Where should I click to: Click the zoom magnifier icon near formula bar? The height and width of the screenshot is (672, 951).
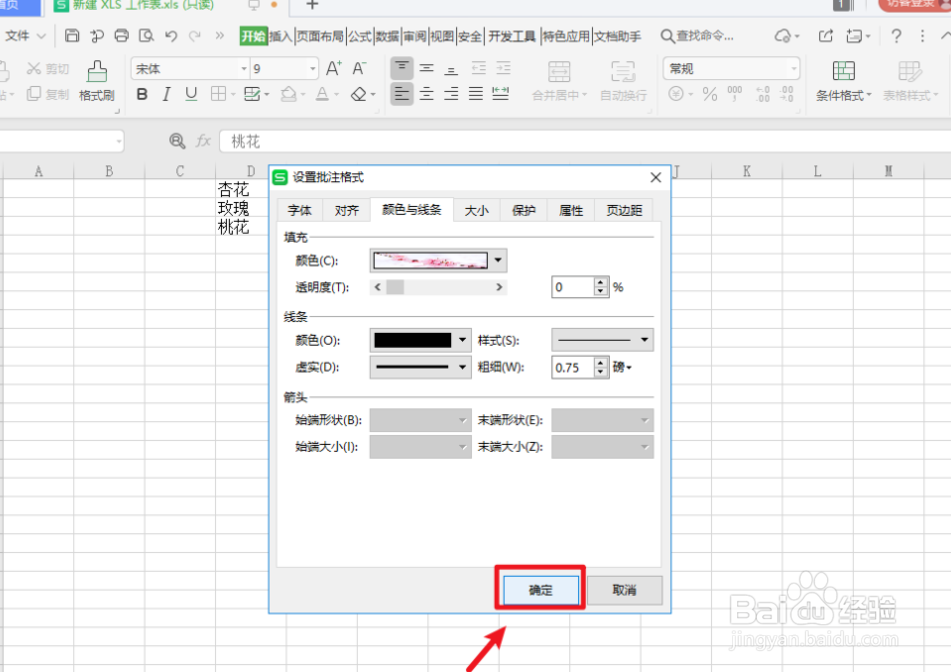177,141
